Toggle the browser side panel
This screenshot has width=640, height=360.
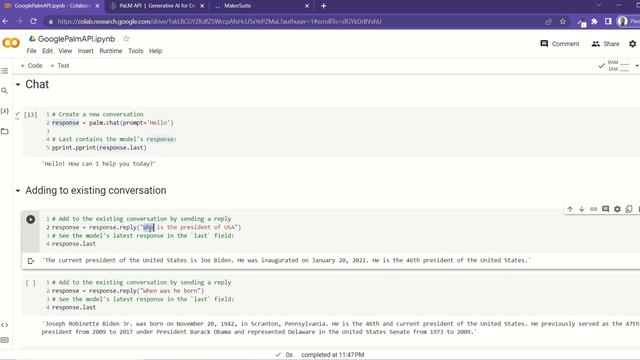pos(608,21)
